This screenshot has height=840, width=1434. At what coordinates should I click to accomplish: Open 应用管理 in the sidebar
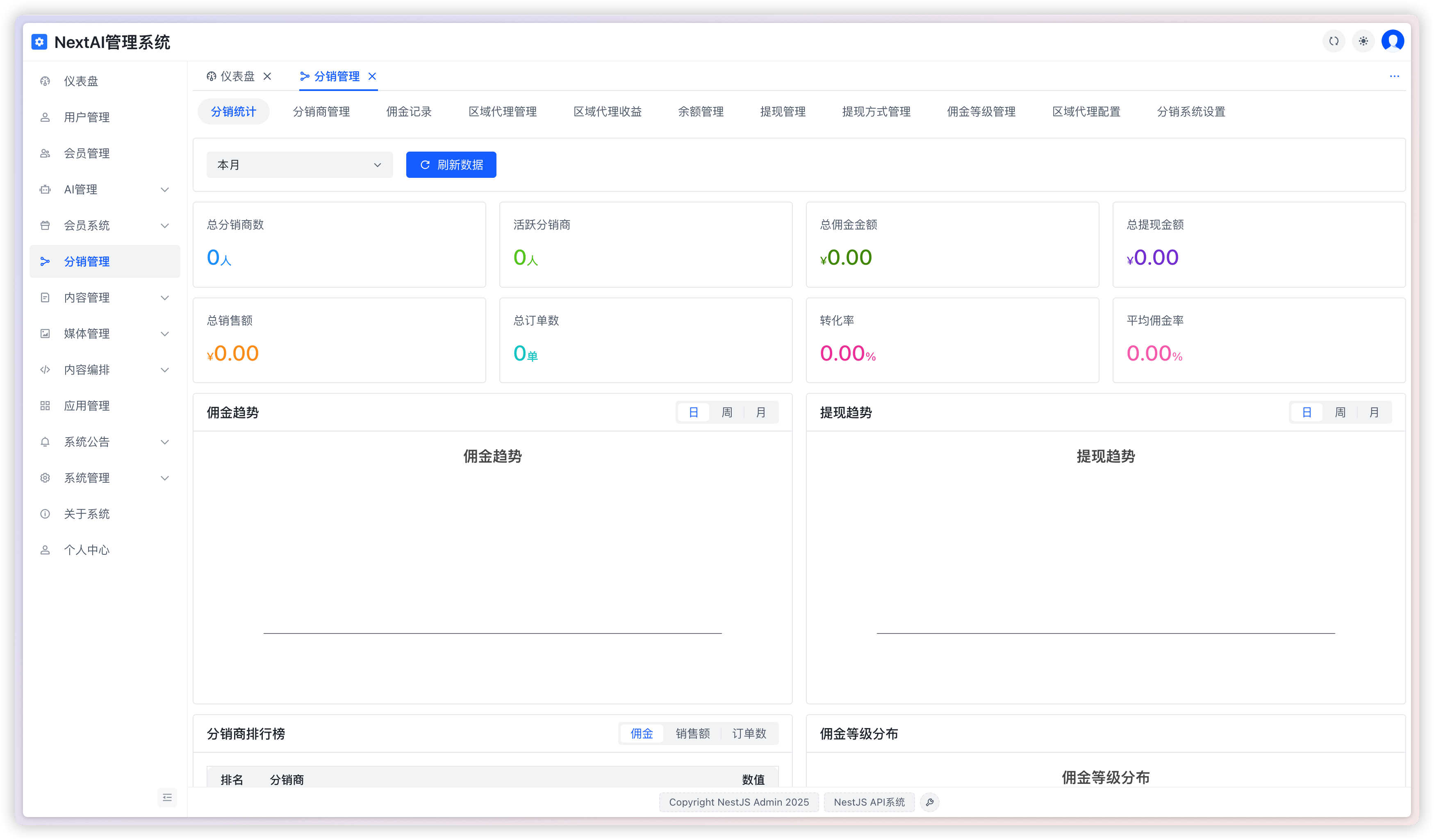tap(105, 406)
